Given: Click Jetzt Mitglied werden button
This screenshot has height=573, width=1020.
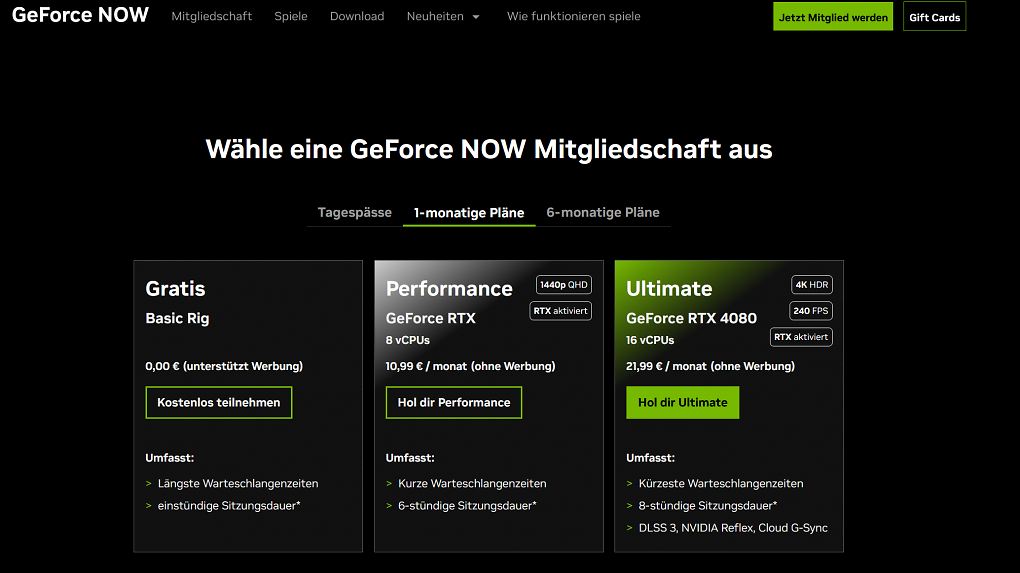Looking at the screenshot, I should pos(833,17).
